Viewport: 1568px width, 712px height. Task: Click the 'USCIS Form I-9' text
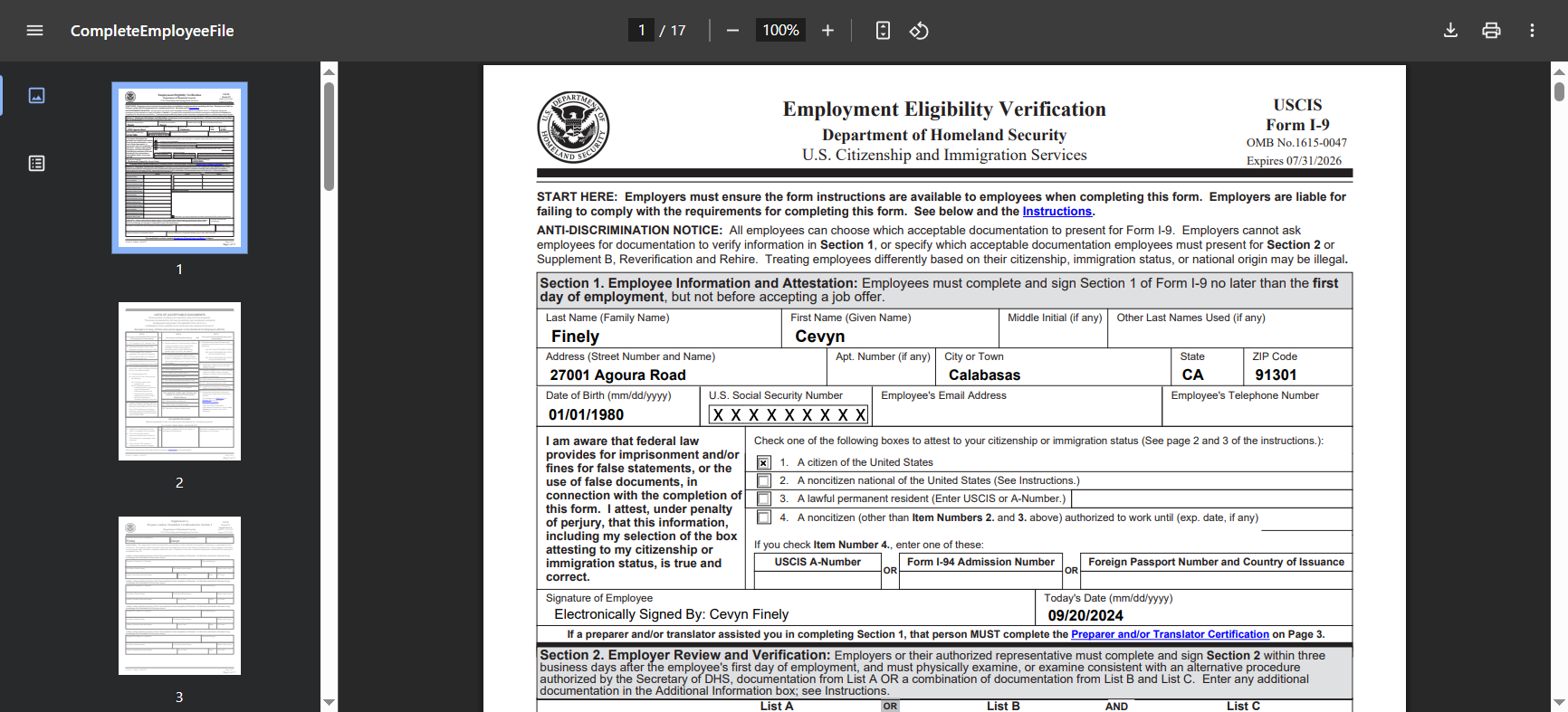click(1297, 115)
